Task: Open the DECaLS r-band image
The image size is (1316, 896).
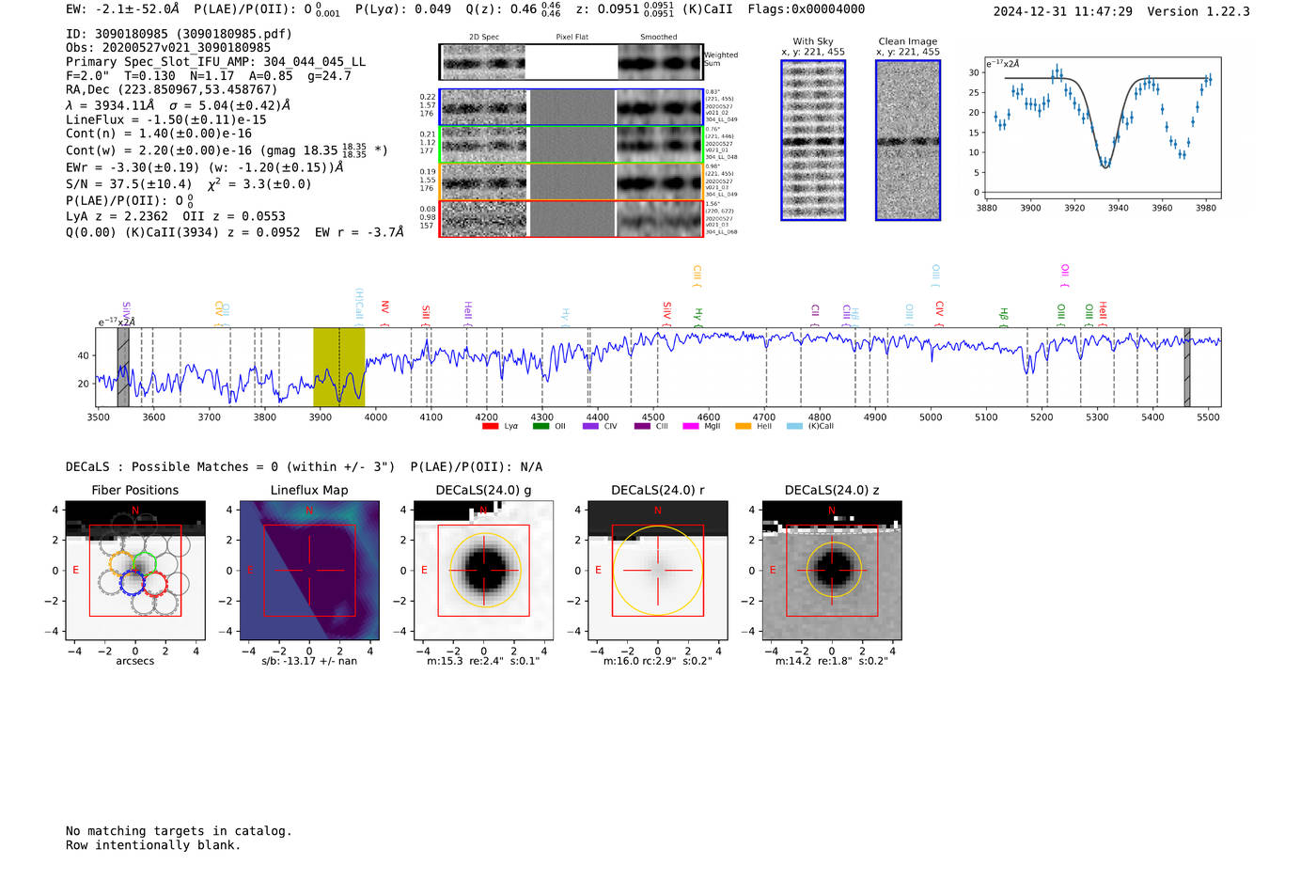Action: point(658,571)
